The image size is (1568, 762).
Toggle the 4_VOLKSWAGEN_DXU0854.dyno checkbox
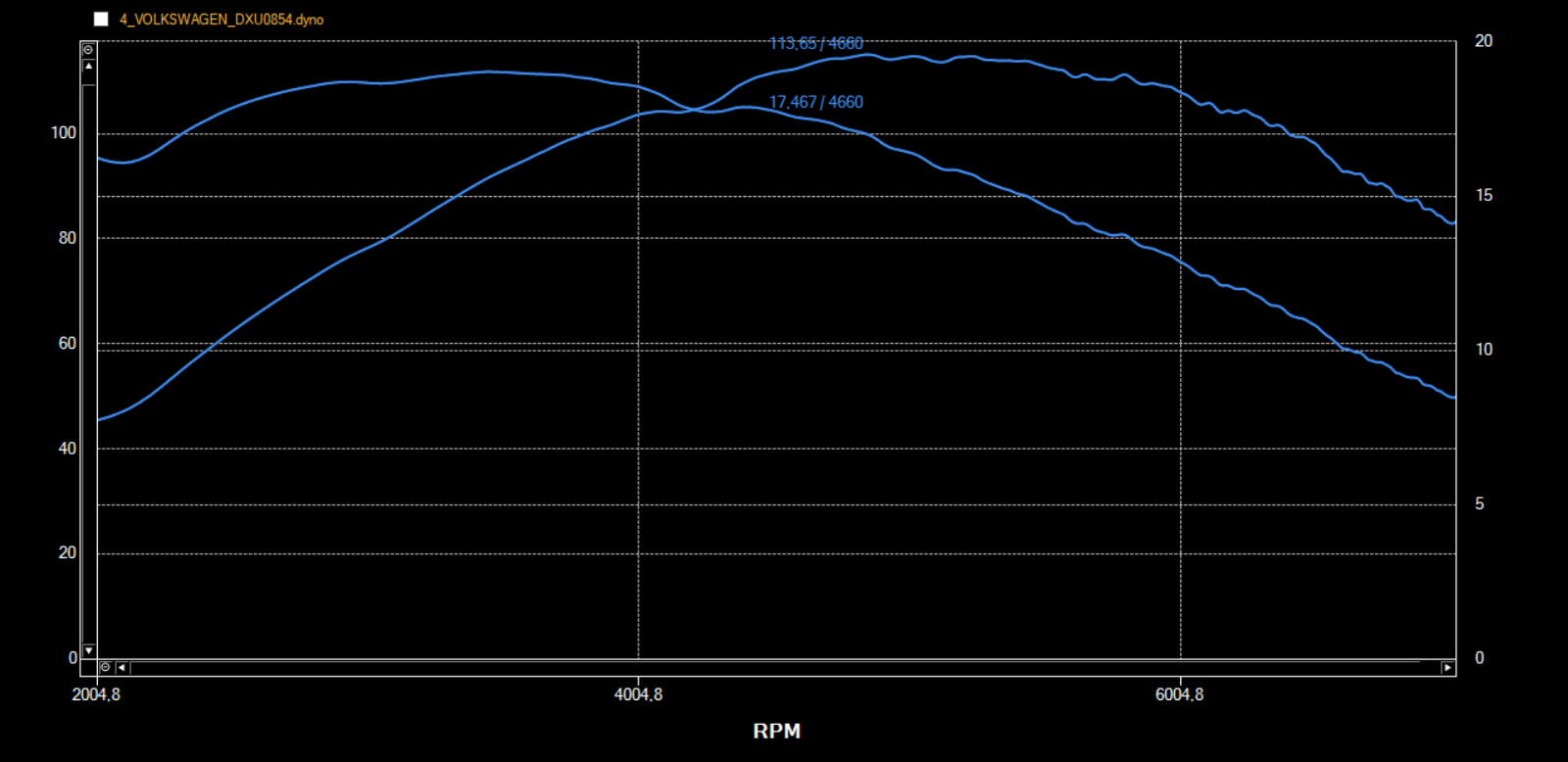click(x=101, y=20)
